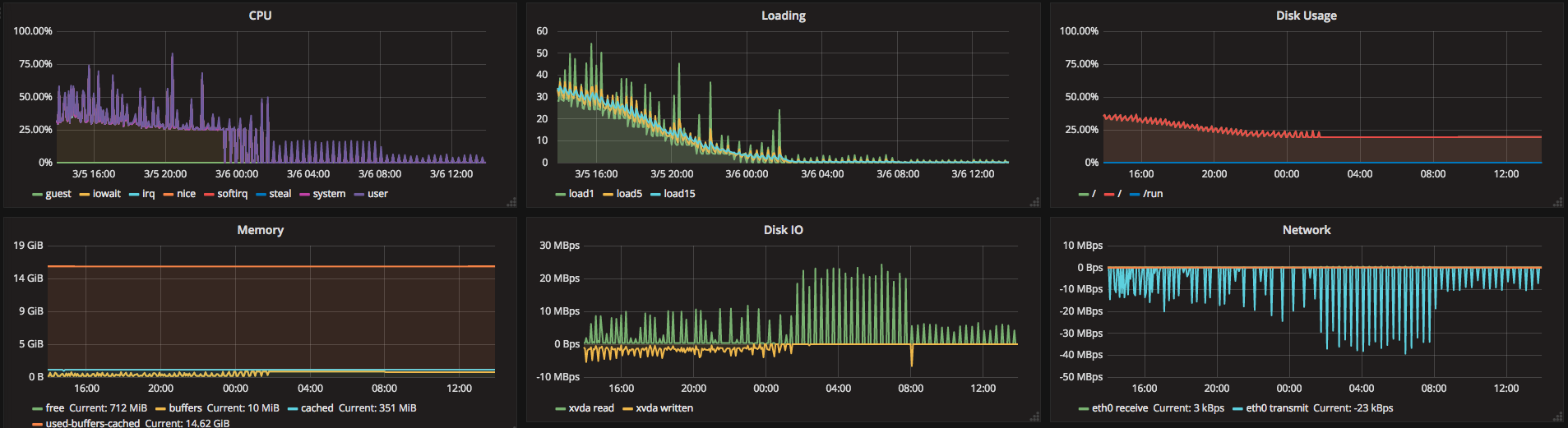Toggle the xvda read series visibility
The height and width of the screenshot is (428, 1568).
590,408
